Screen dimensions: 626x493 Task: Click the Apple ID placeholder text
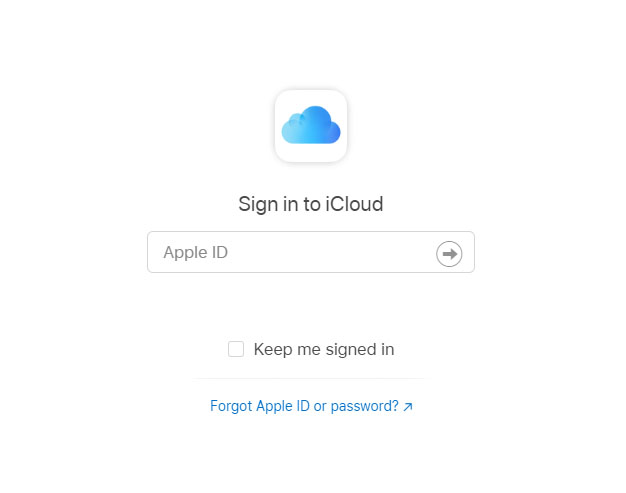(x=195, y=253)
